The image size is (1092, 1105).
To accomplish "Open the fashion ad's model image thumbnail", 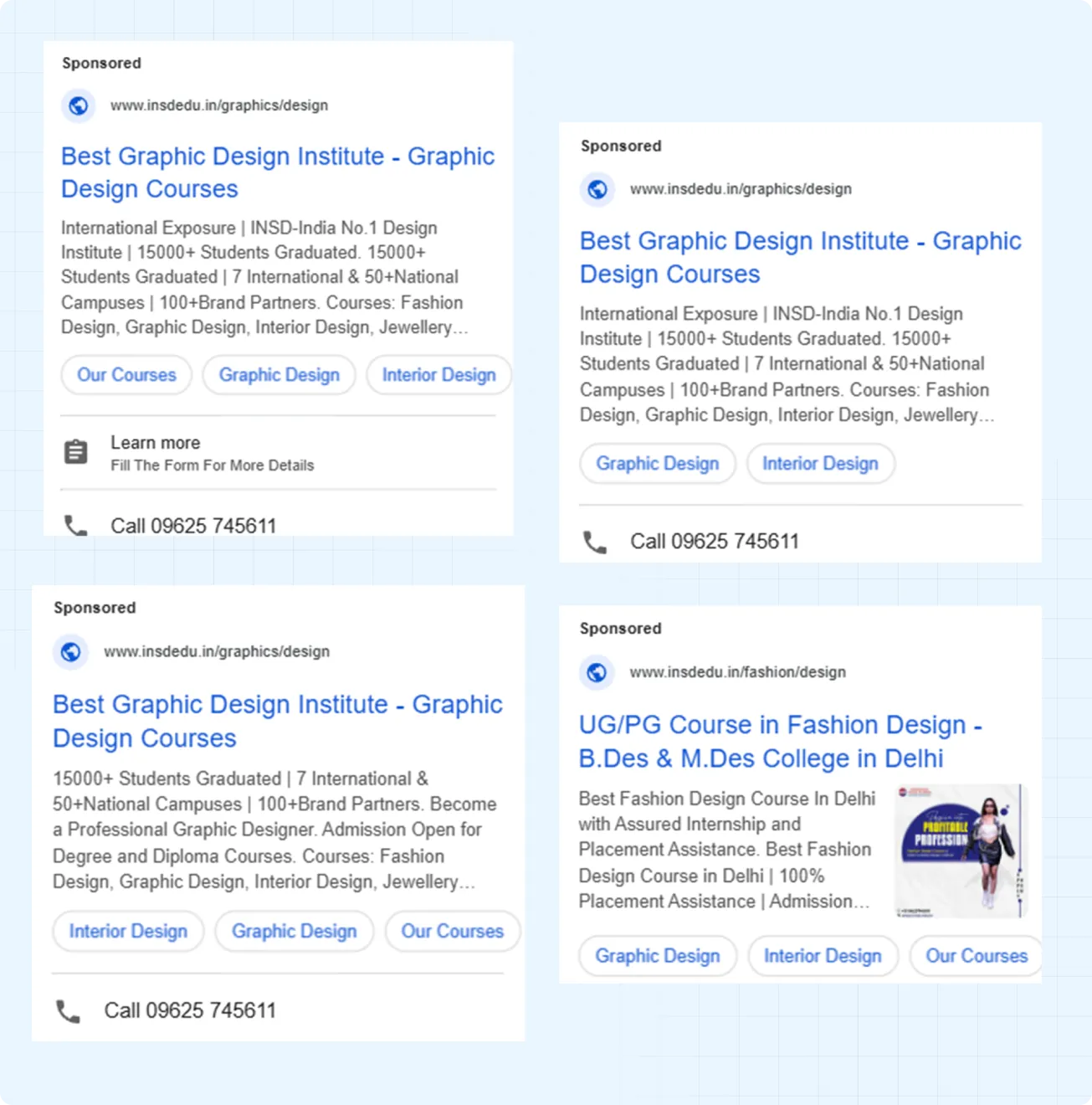I will coord(959,851).
